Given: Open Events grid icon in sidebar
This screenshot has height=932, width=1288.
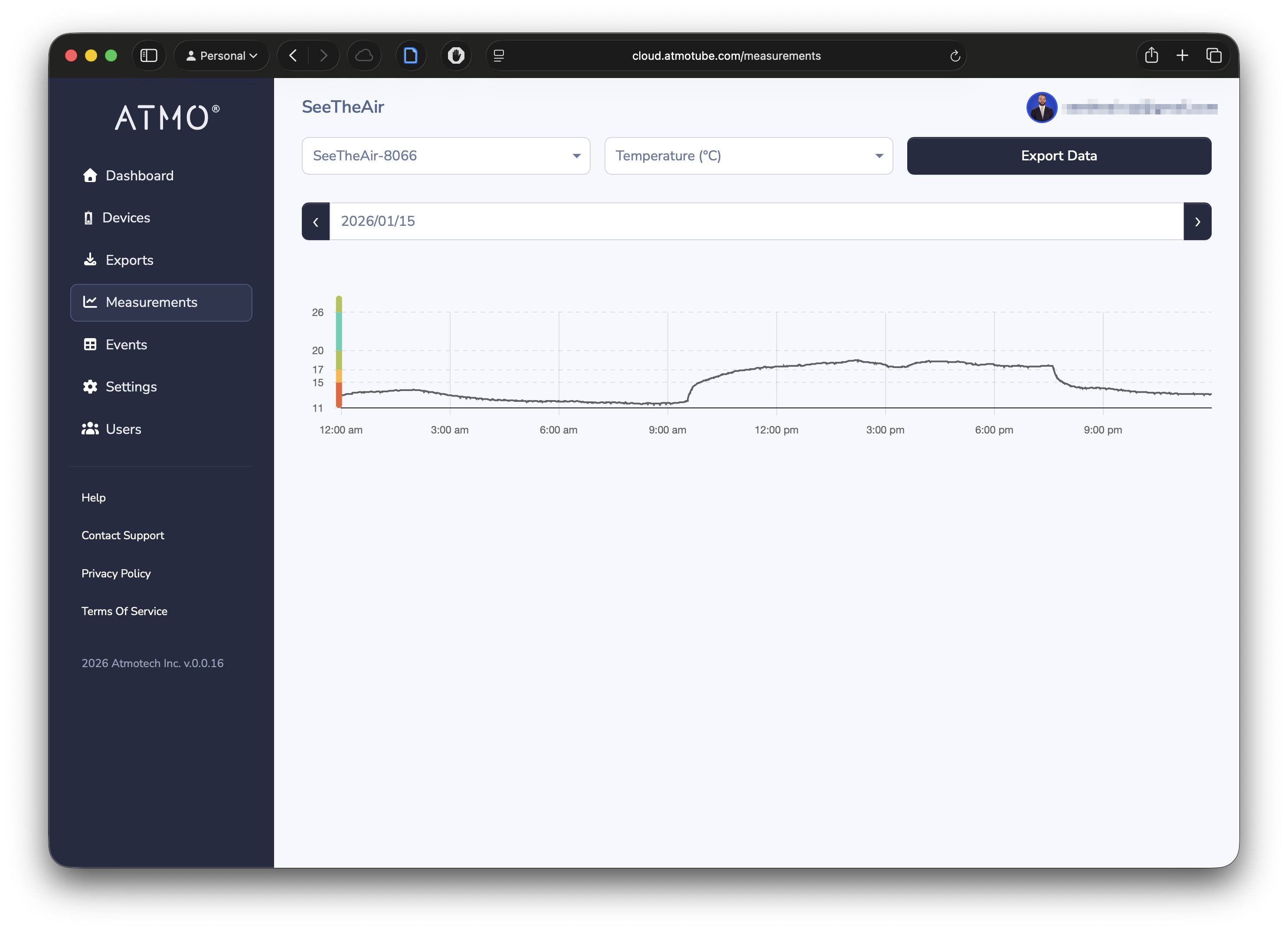Looking at the screenshot, I should [90, 345].
